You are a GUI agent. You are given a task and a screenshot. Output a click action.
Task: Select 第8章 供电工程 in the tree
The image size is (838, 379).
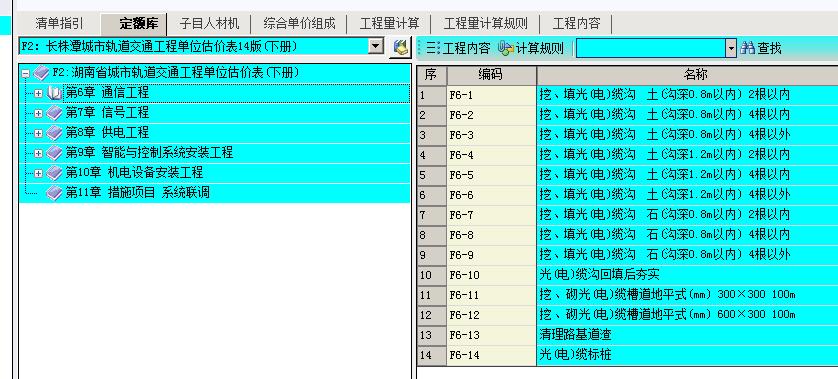(107, 133)
